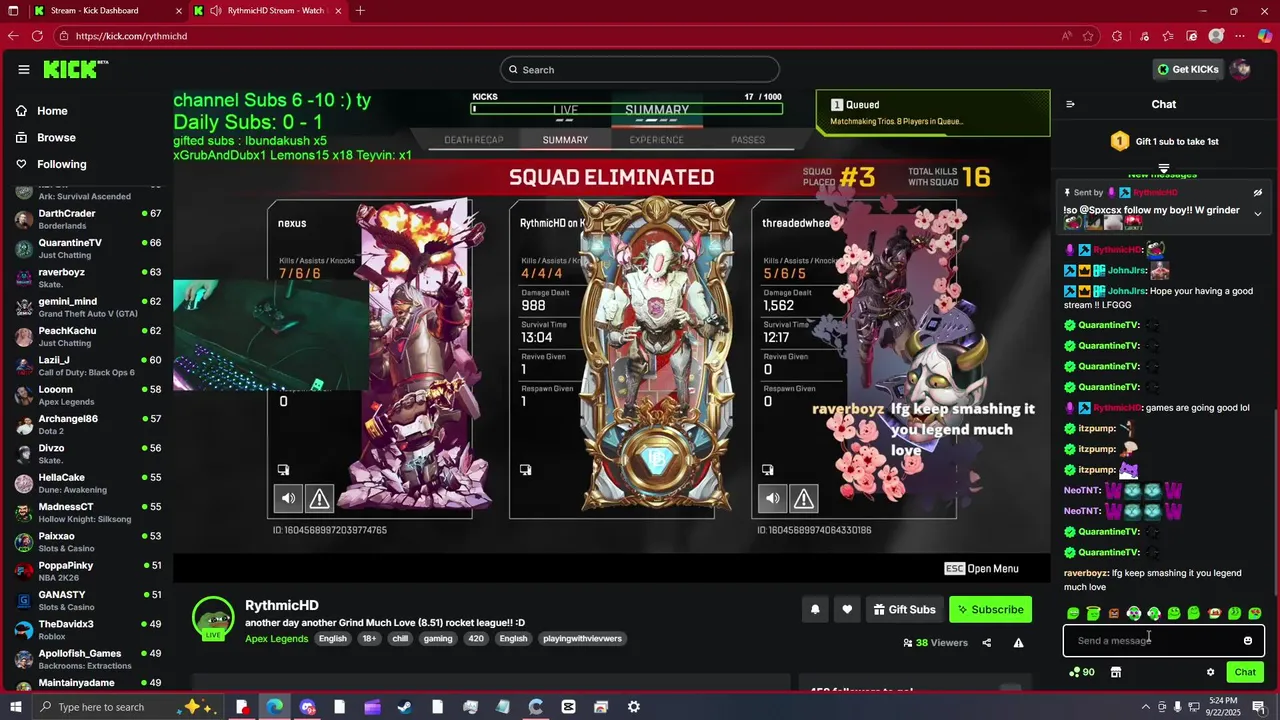The height and width of the screenshot is (720, 1280).
Task: Open QuarantineTV channel in the sidebar
Action: click(88, 248)
